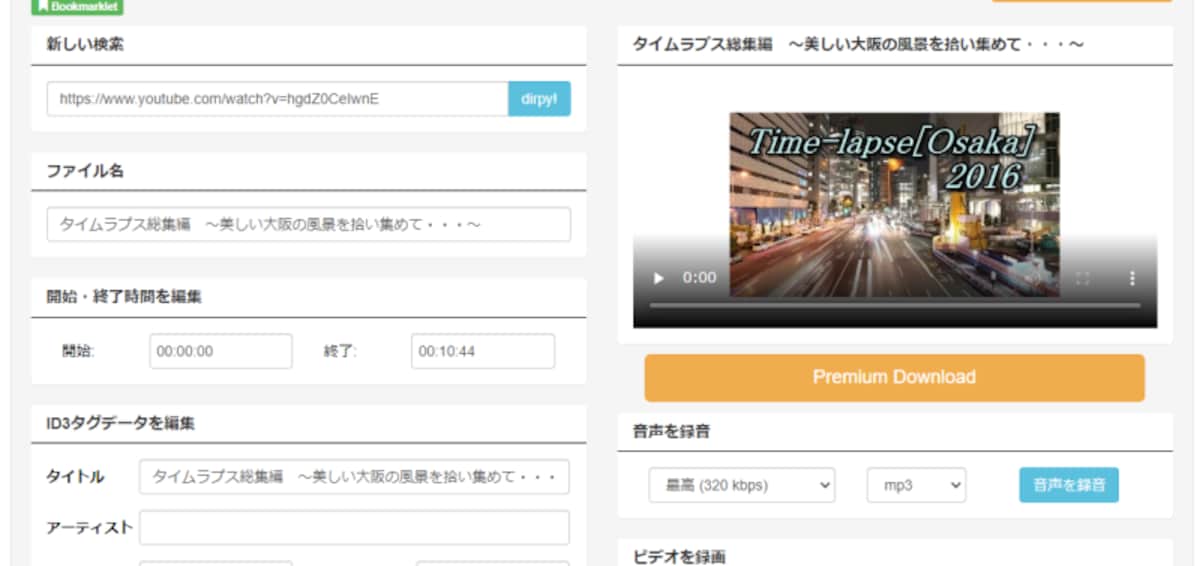The height and width of the screenshot is (566, 1200).
Task: Click the タイトル title input field
Action: click(x=354, y=477)
